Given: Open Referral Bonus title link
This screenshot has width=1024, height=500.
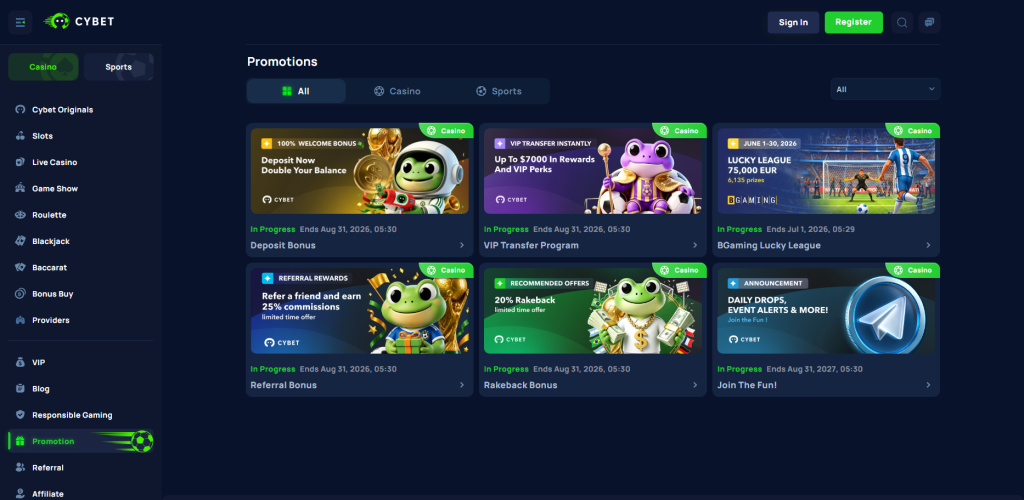Looking at the screenshot, I should tap(283, 385).
